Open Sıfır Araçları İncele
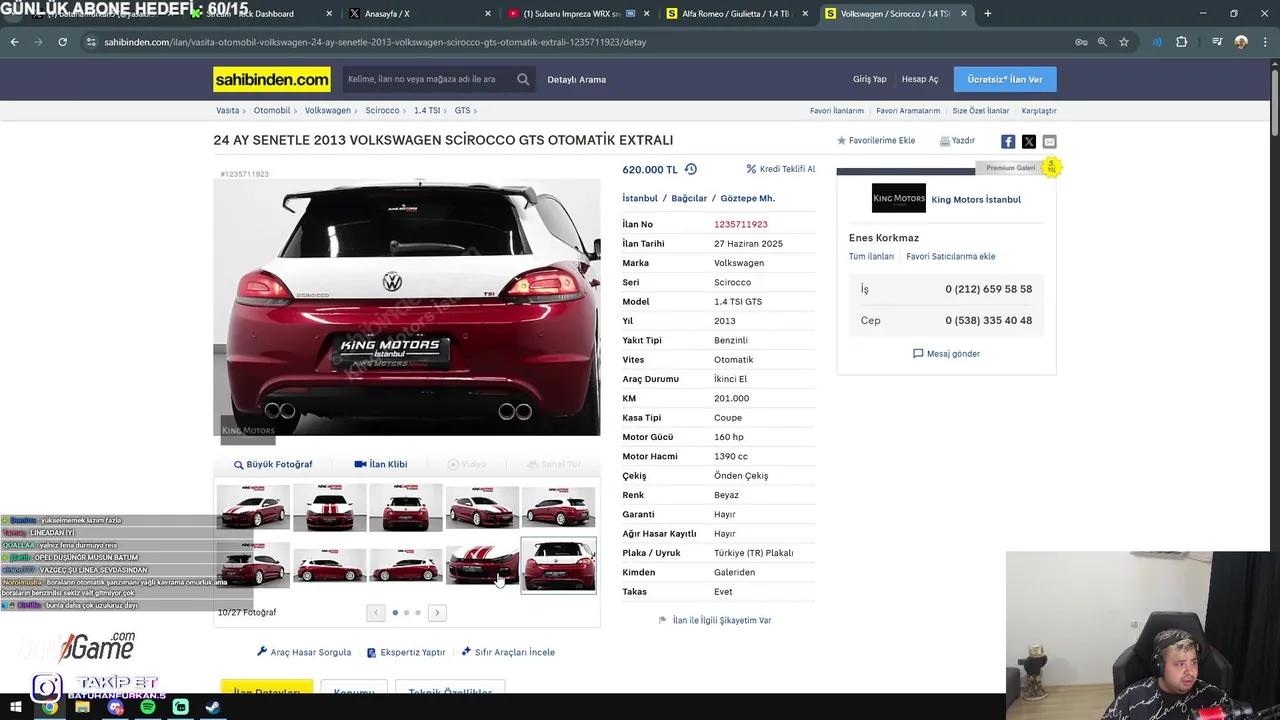This screenshot has height=720, width=1280. [508, 652]
